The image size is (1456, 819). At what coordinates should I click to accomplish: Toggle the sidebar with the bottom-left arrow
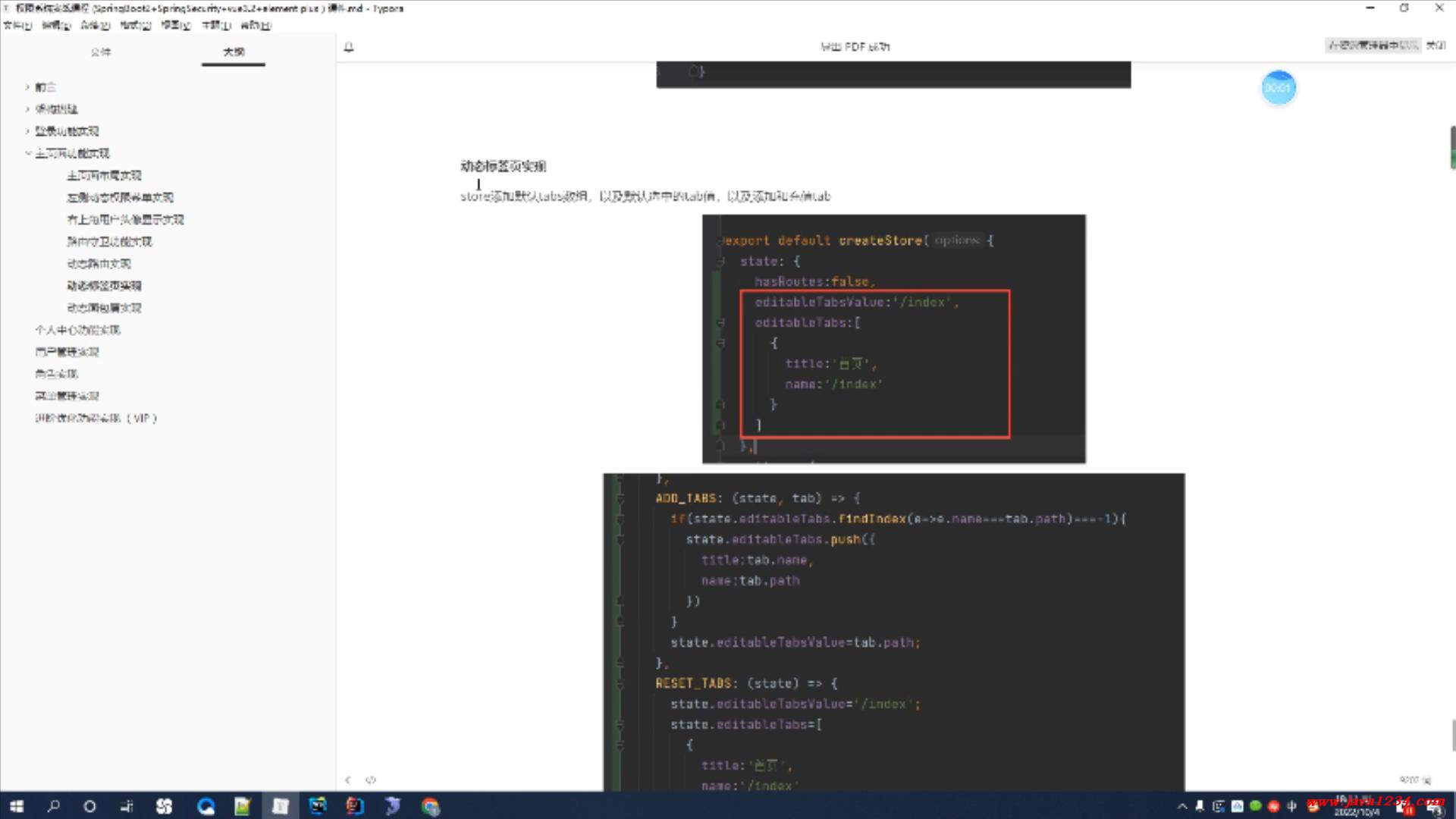click(x=348, y=780)
